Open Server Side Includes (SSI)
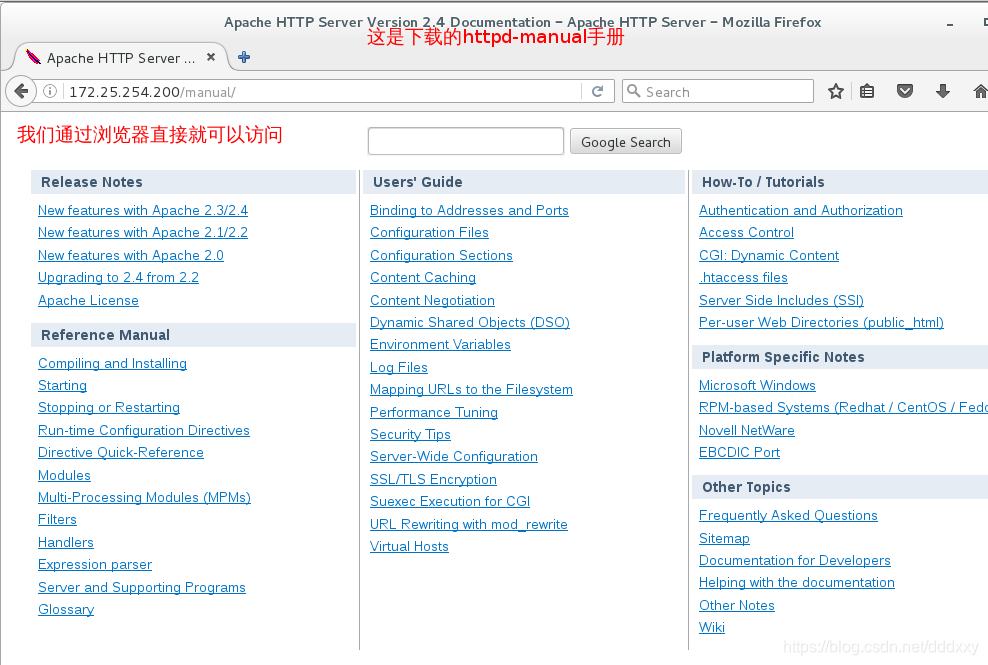Image resolution: width=988 pixels, height=665 pixels. pyautogui.click(x=781, y=300)
